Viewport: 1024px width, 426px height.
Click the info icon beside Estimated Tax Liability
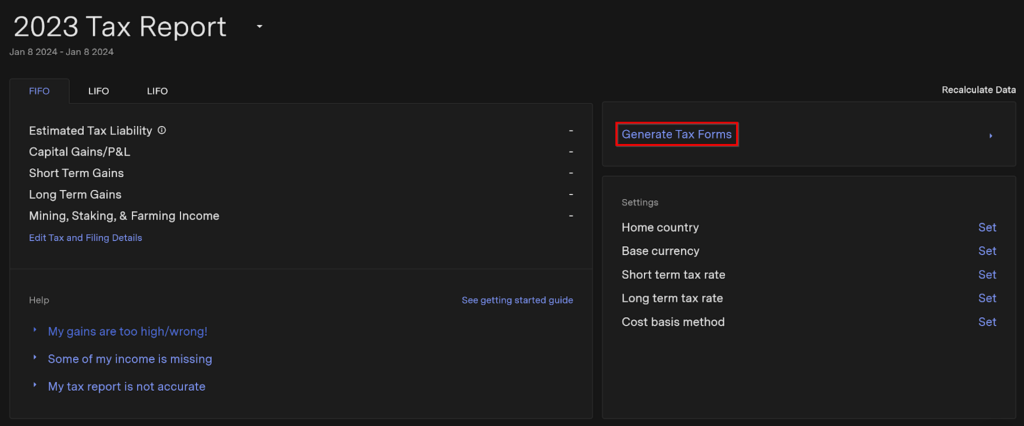pos(162,131)
